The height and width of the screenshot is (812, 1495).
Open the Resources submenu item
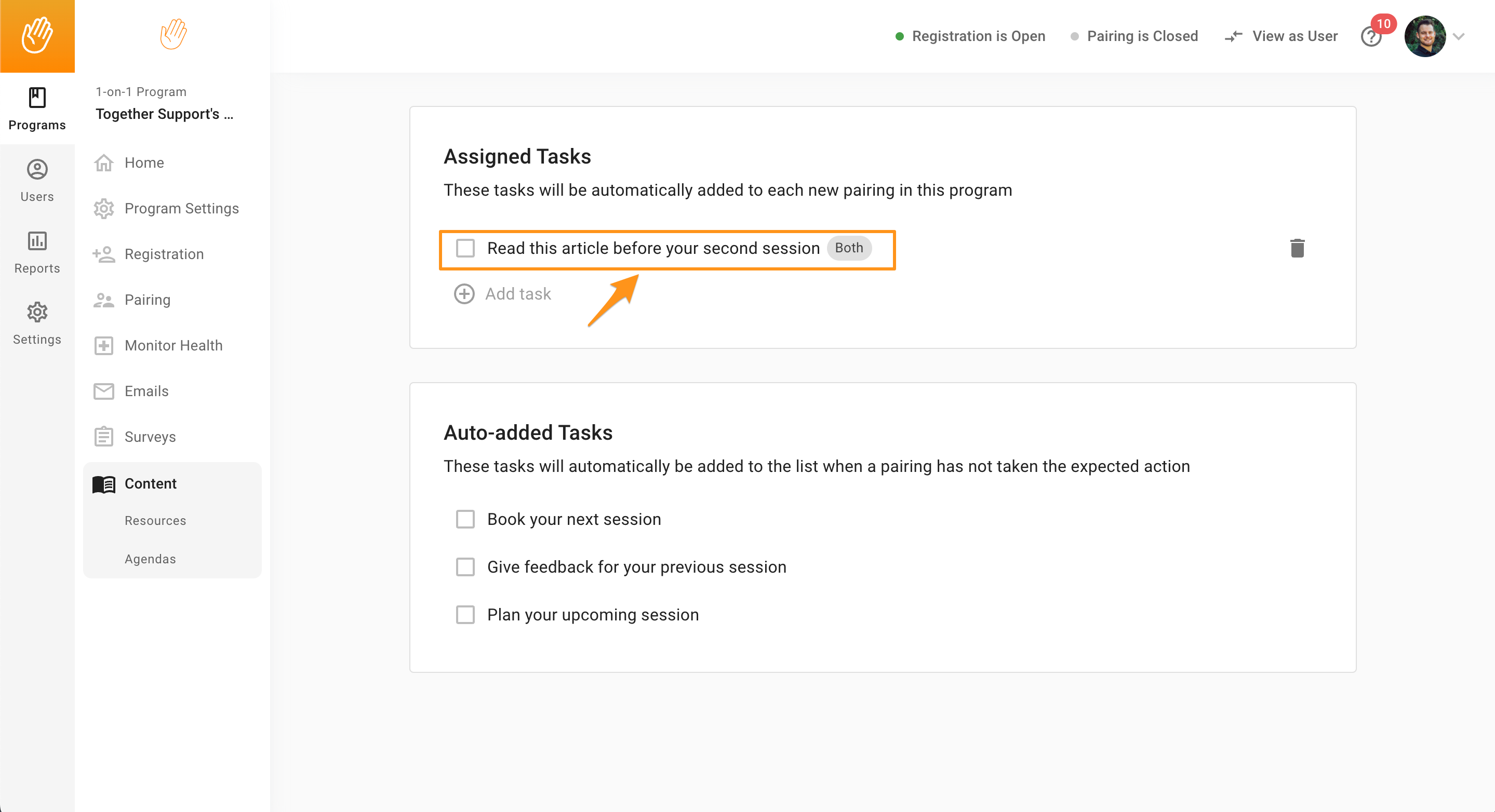click(155, 521)
